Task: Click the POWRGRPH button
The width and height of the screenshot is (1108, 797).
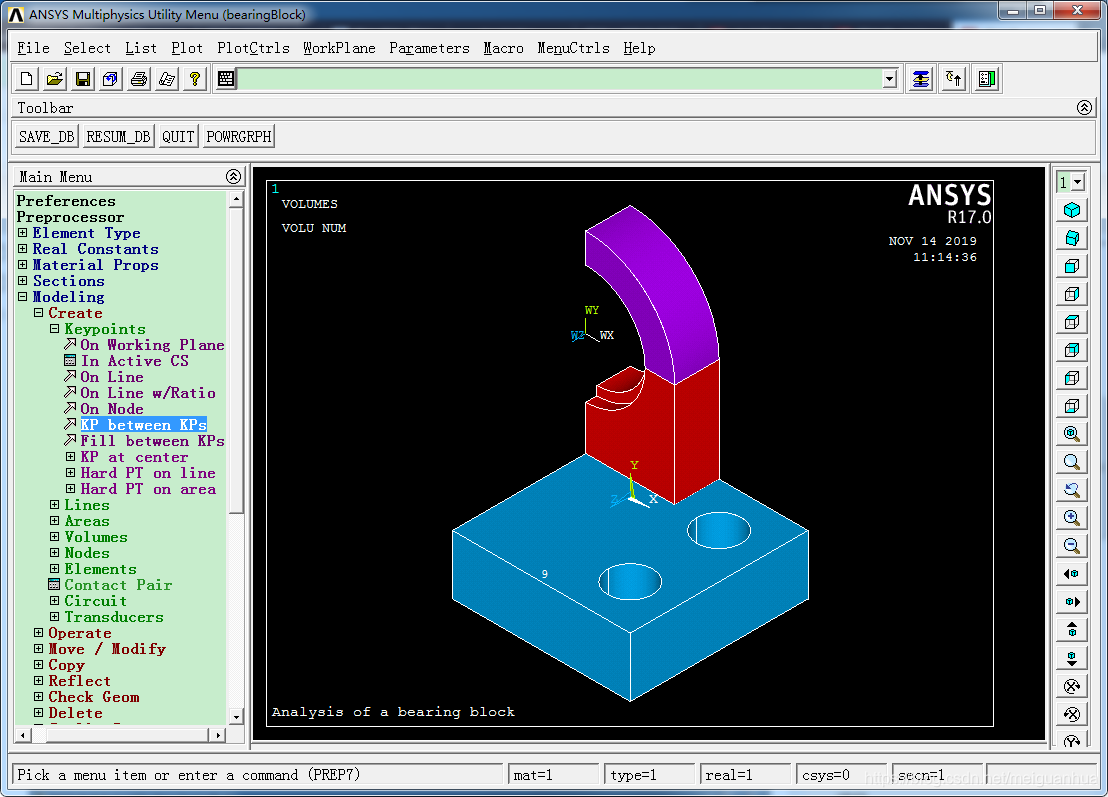Action: [x=239, y=136]
